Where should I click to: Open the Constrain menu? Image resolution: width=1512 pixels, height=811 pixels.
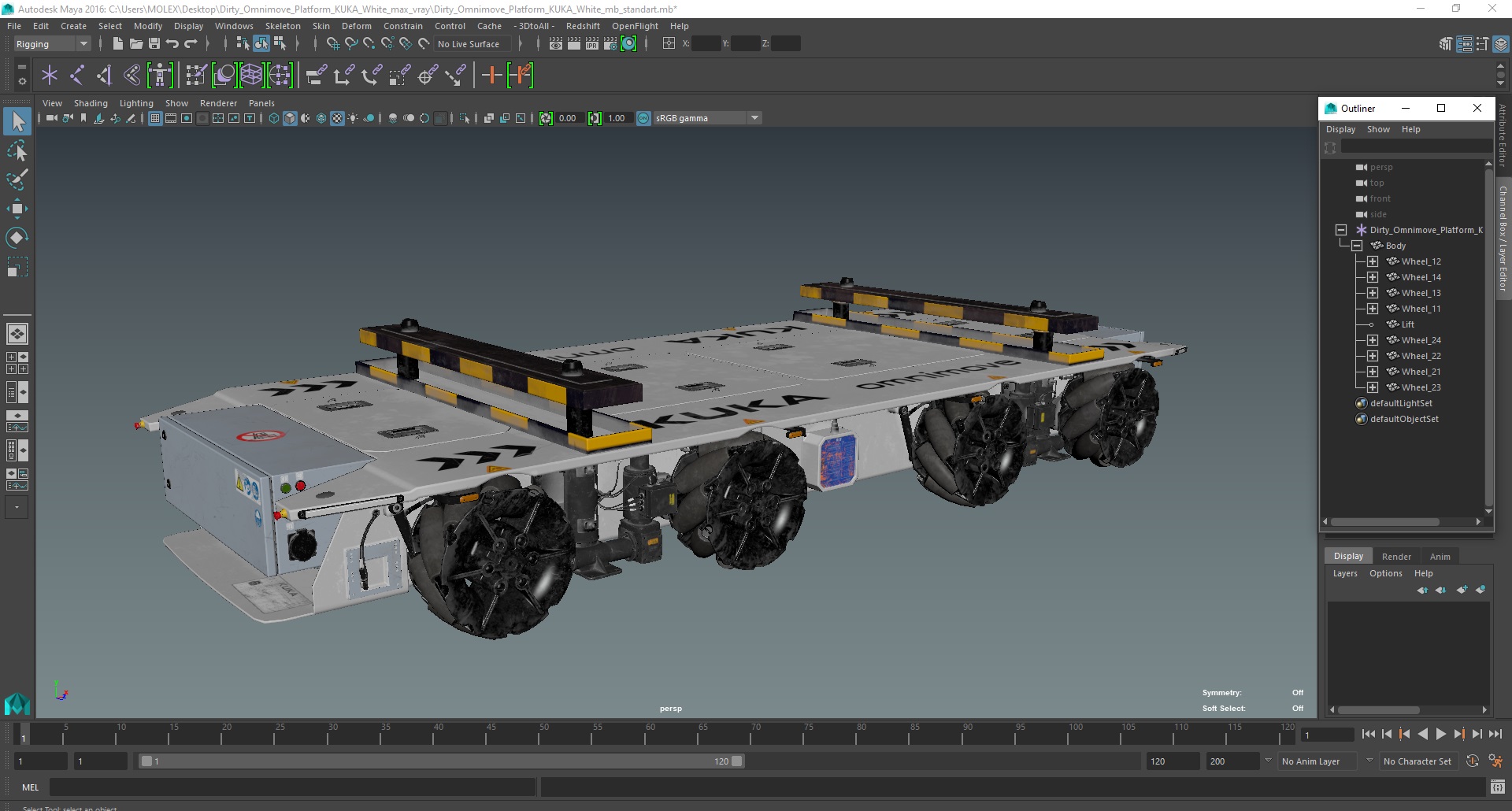pos(402,26)
